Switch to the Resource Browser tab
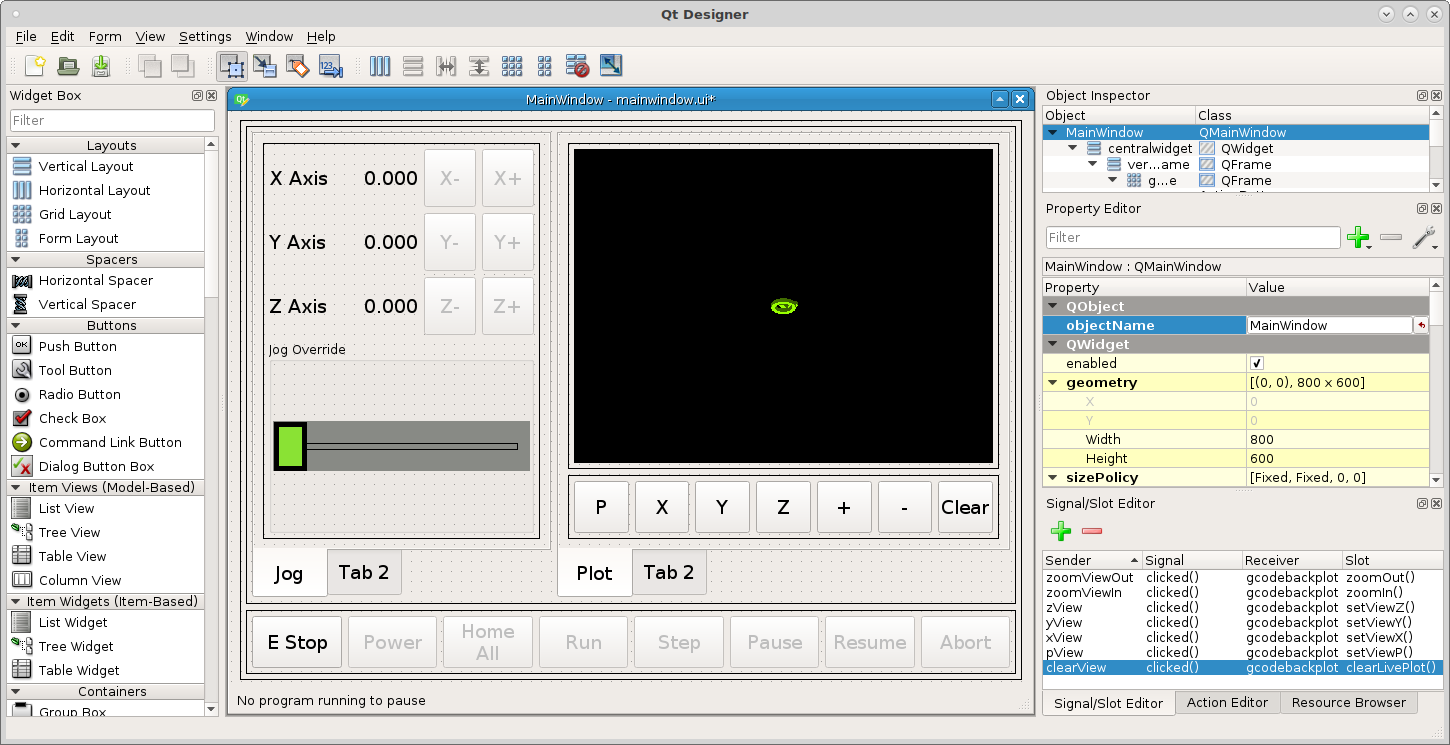The width and height of the screenshot is (1450, 745). click(x=1348, y=703)
